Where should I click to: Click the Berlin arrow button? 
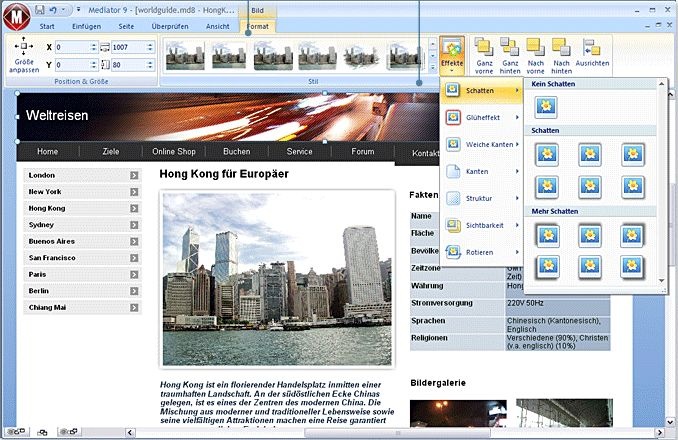pos(134,291)
